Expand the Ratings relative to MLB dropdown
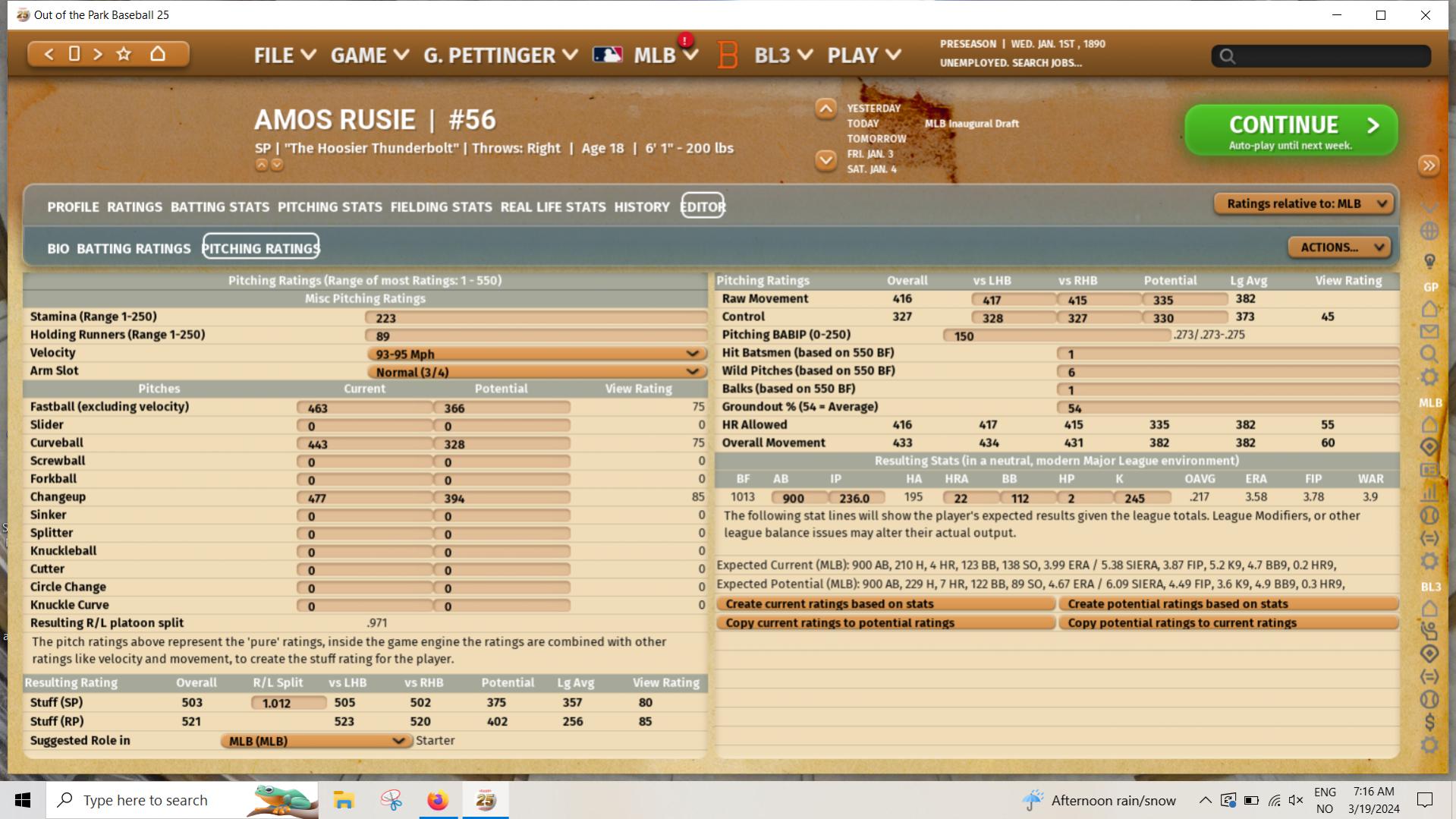This screenshot has width=1456, height=819. click(x=1303, y=203)
